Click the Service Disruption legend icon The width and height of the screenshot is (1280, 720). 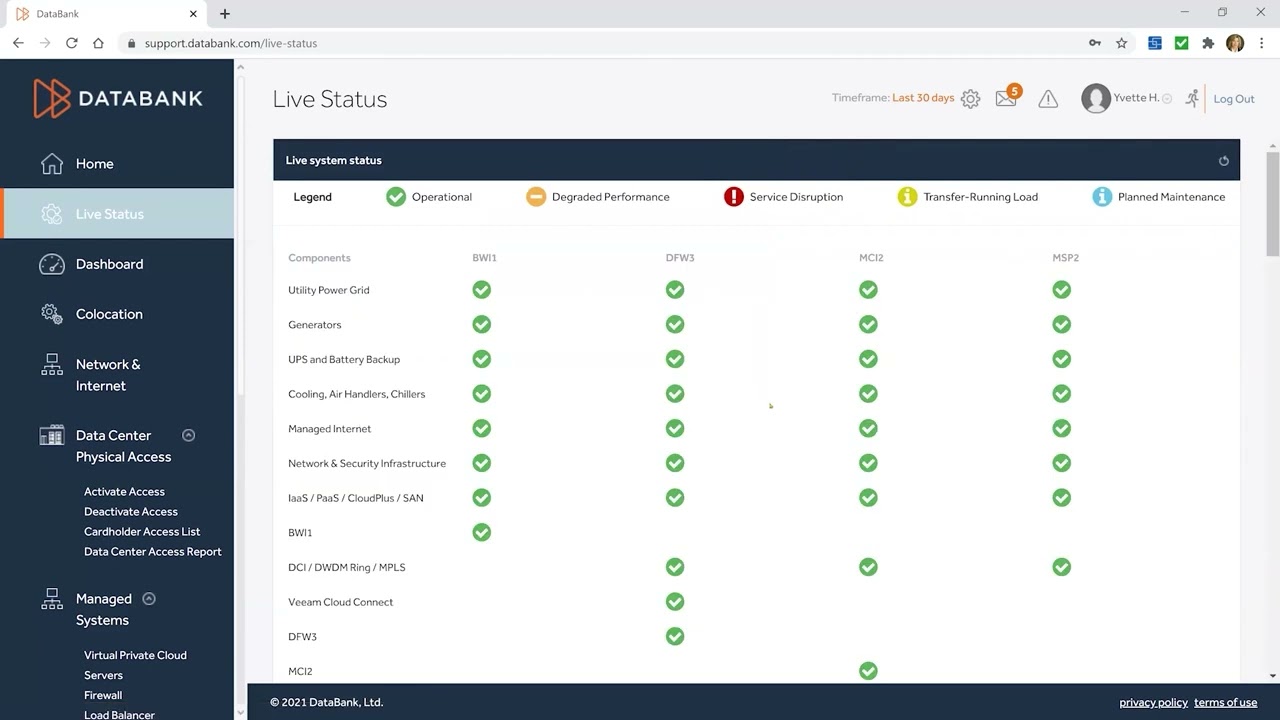[x=734, y=197]
